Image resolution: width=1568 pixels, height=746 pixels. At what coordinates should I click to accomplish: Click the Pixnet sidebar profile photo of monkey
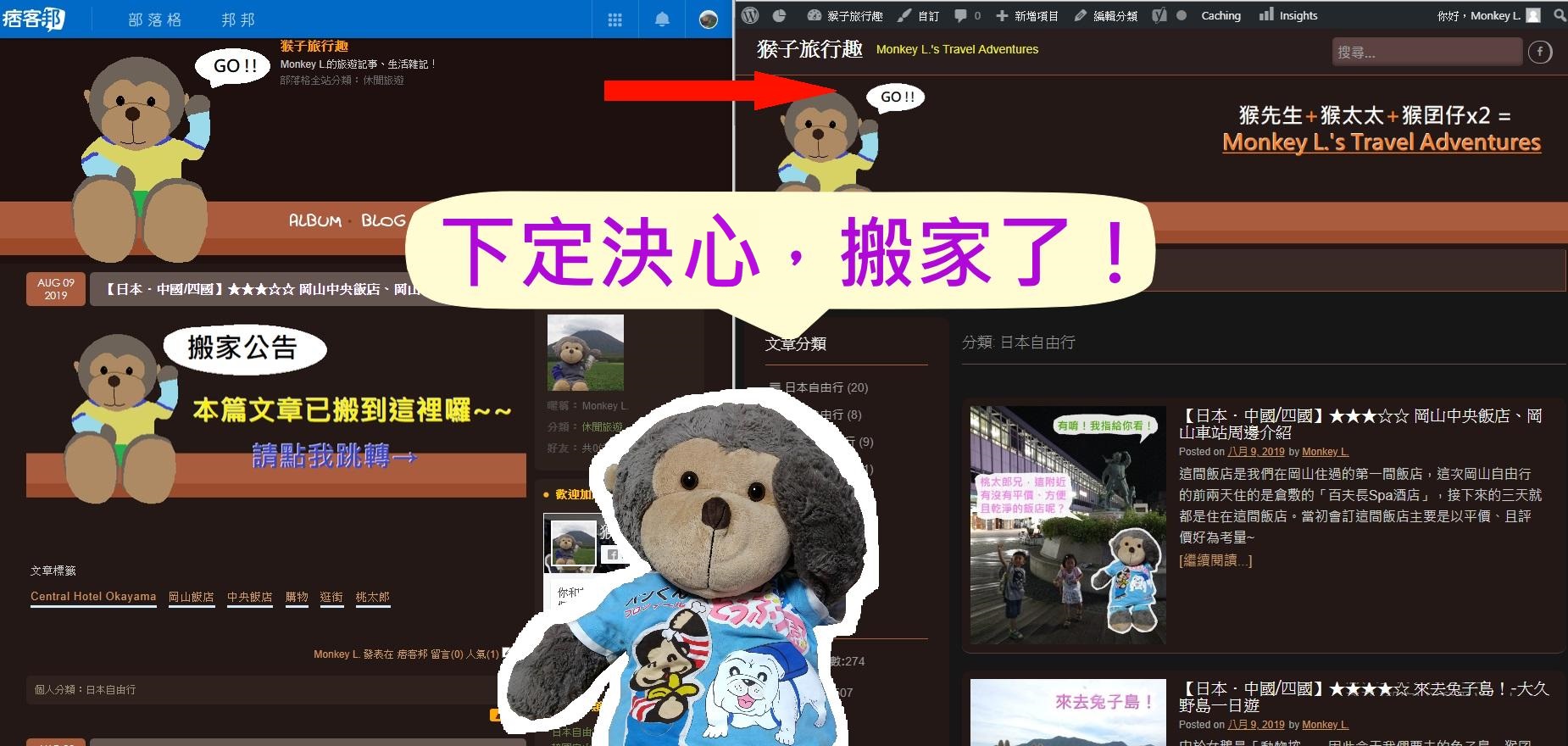click(586, 354)
